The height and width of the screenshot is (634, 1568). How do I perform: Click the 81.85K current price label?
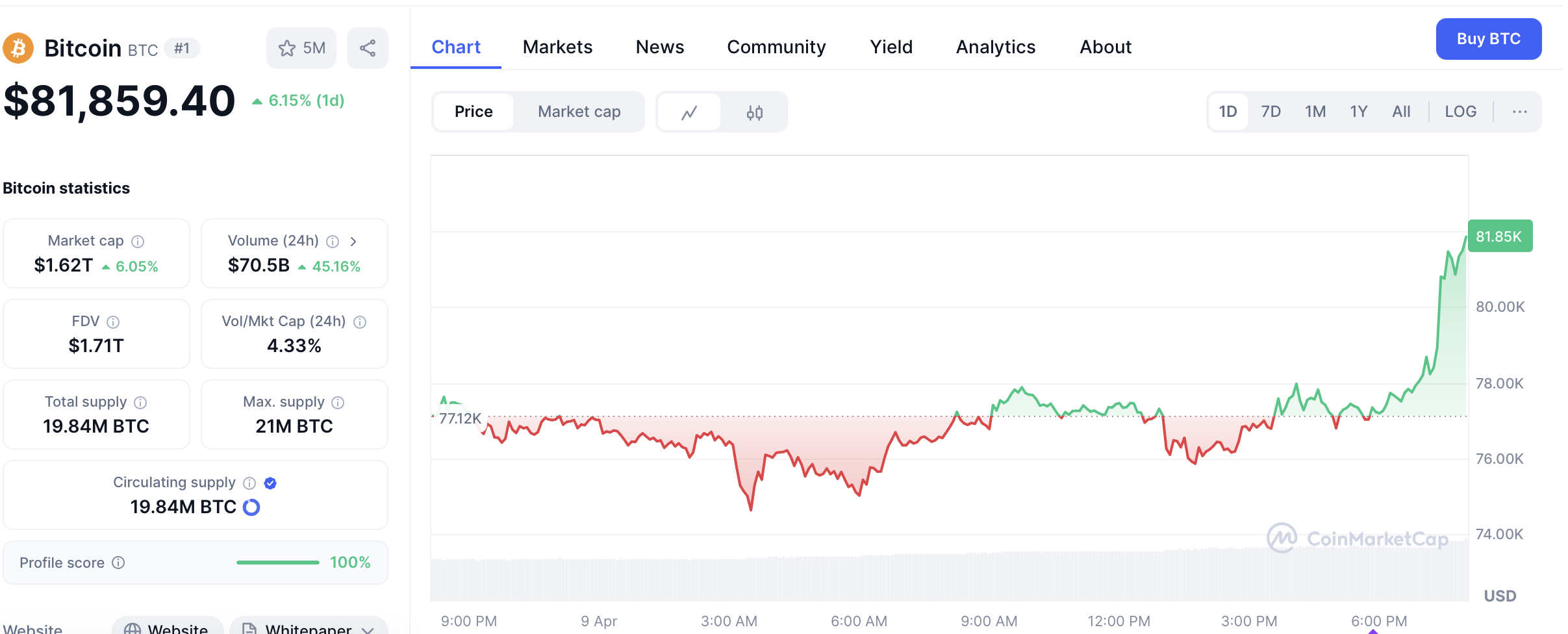tap(1499, 236)
